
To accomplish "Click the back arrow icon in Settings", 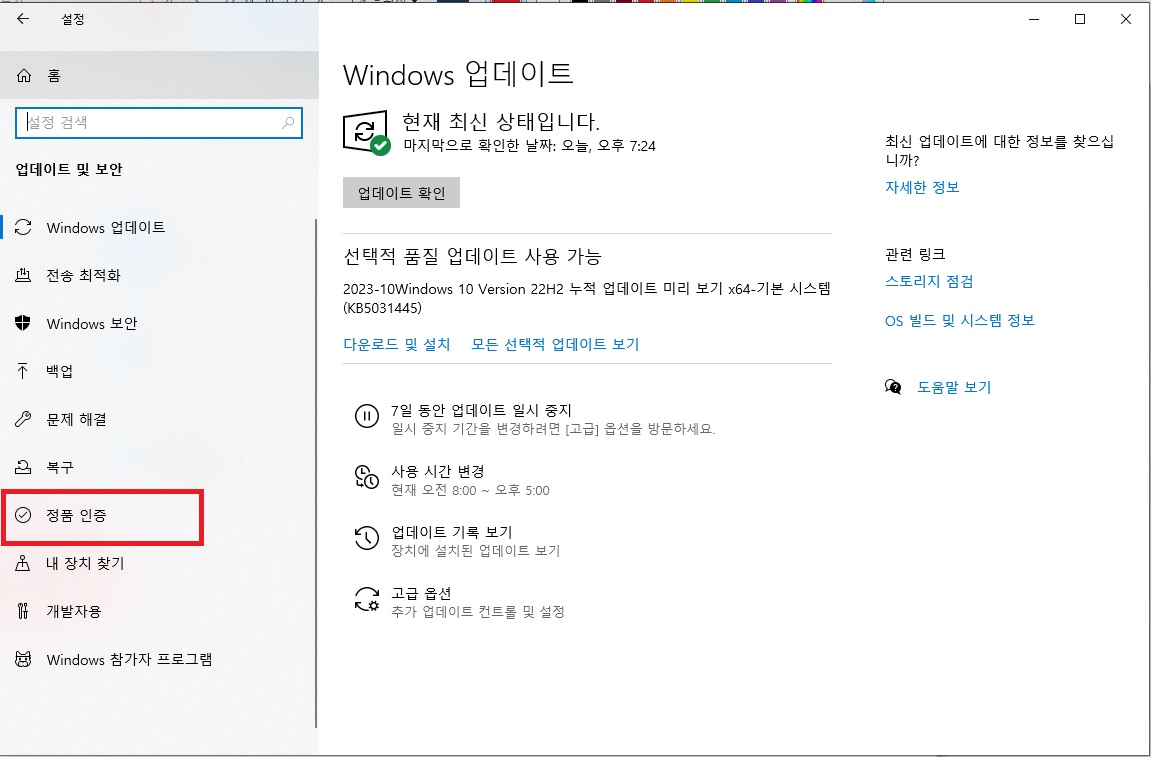I will (23, 19).
